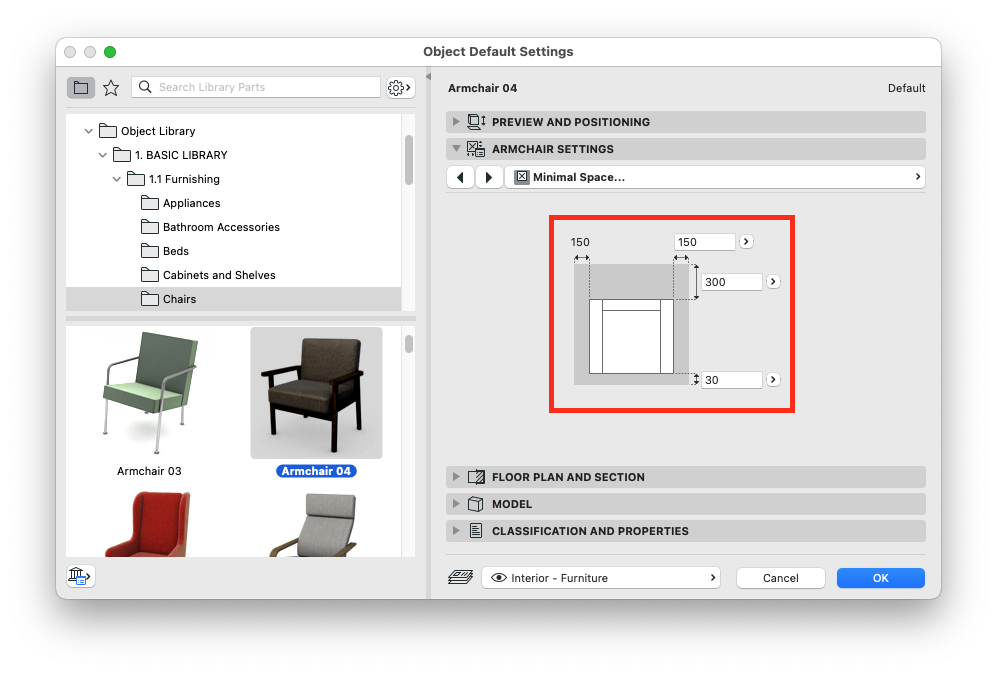Collapse Armchair Settings panel

pyautogui.click(x=456, y=149)
